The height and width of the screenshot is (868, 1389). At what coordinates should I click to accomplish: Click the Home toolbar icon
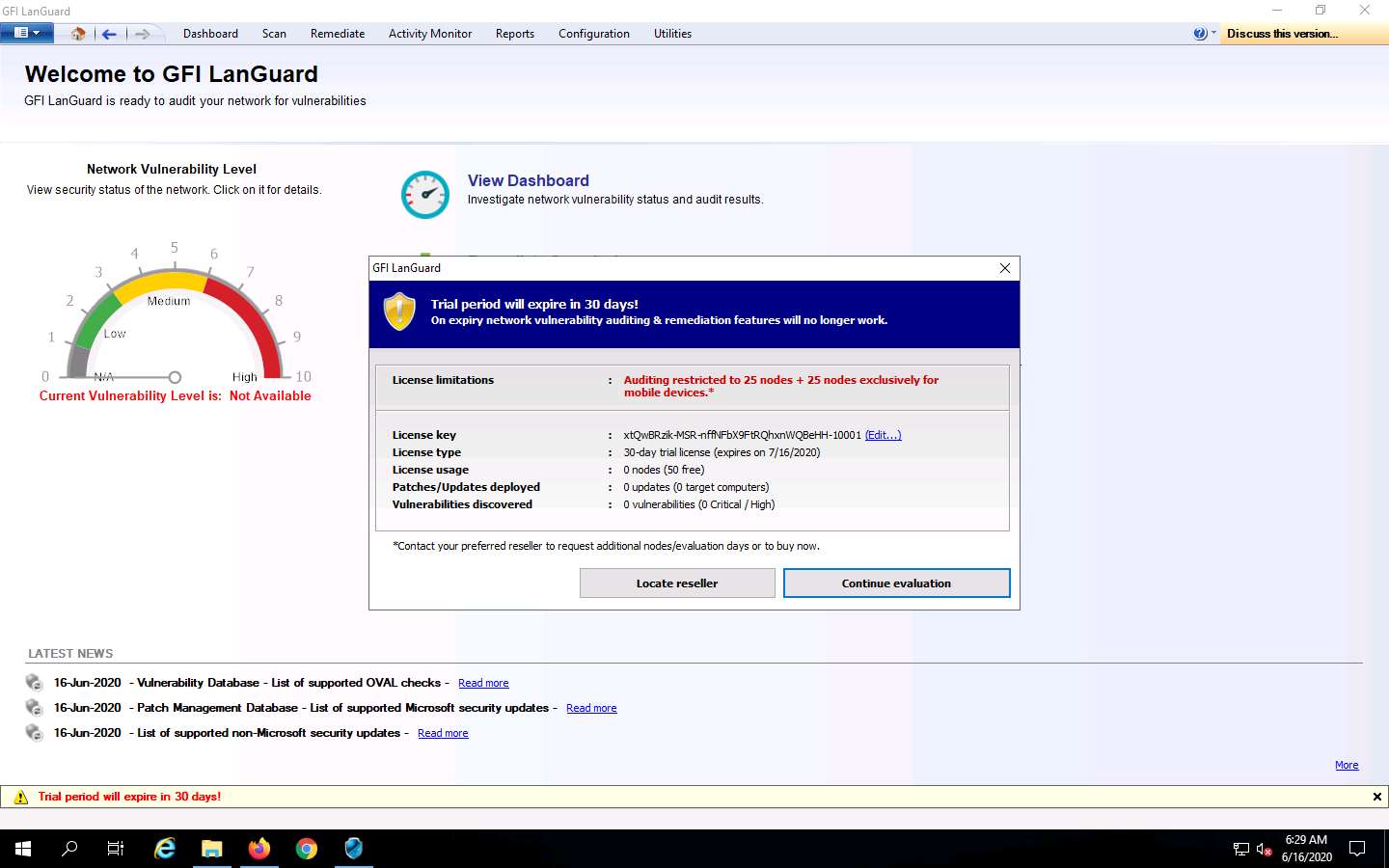[x=78, y=34]
